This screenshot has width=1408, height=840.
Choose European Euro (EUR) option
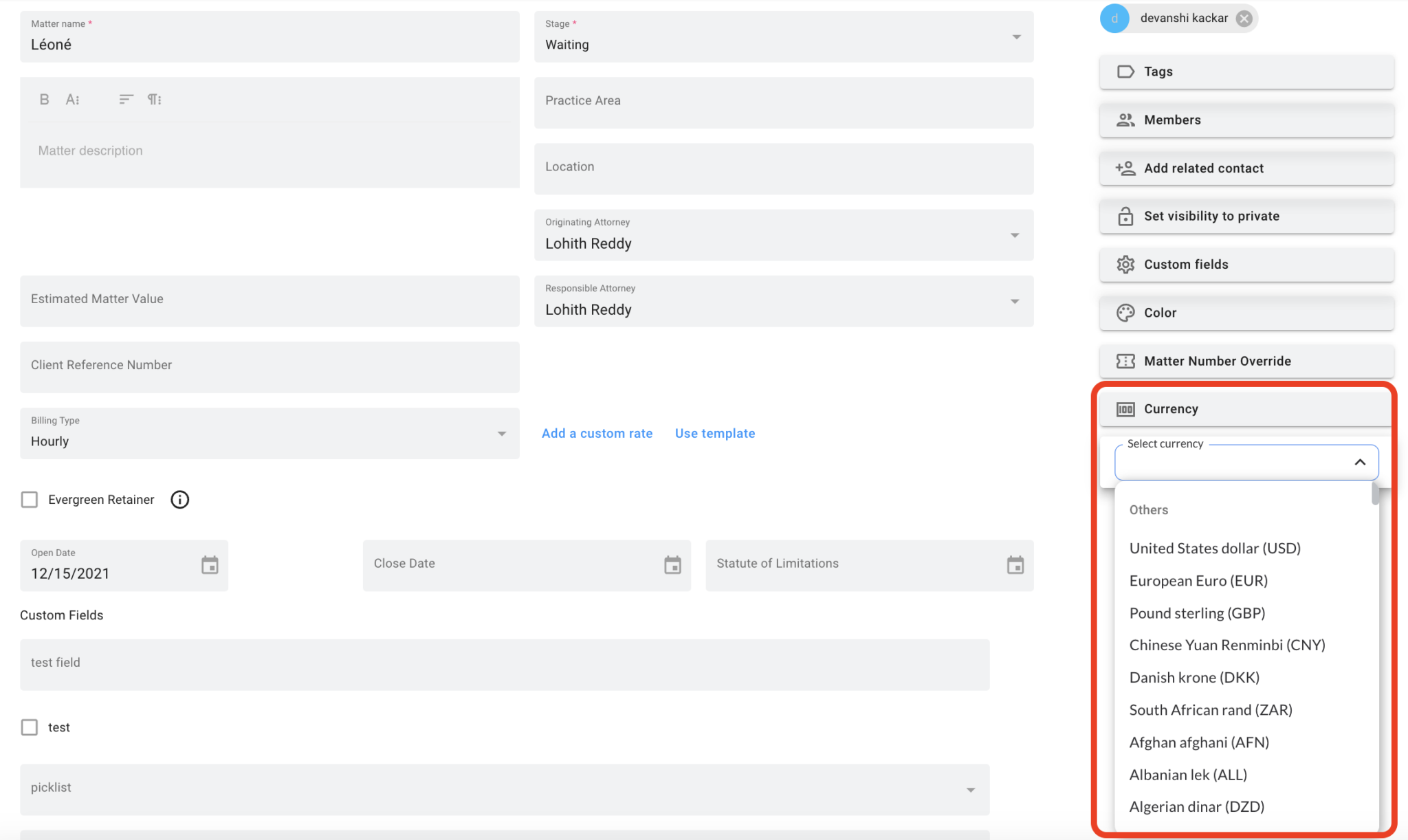pyautogui.click(x=1198, y=581)
